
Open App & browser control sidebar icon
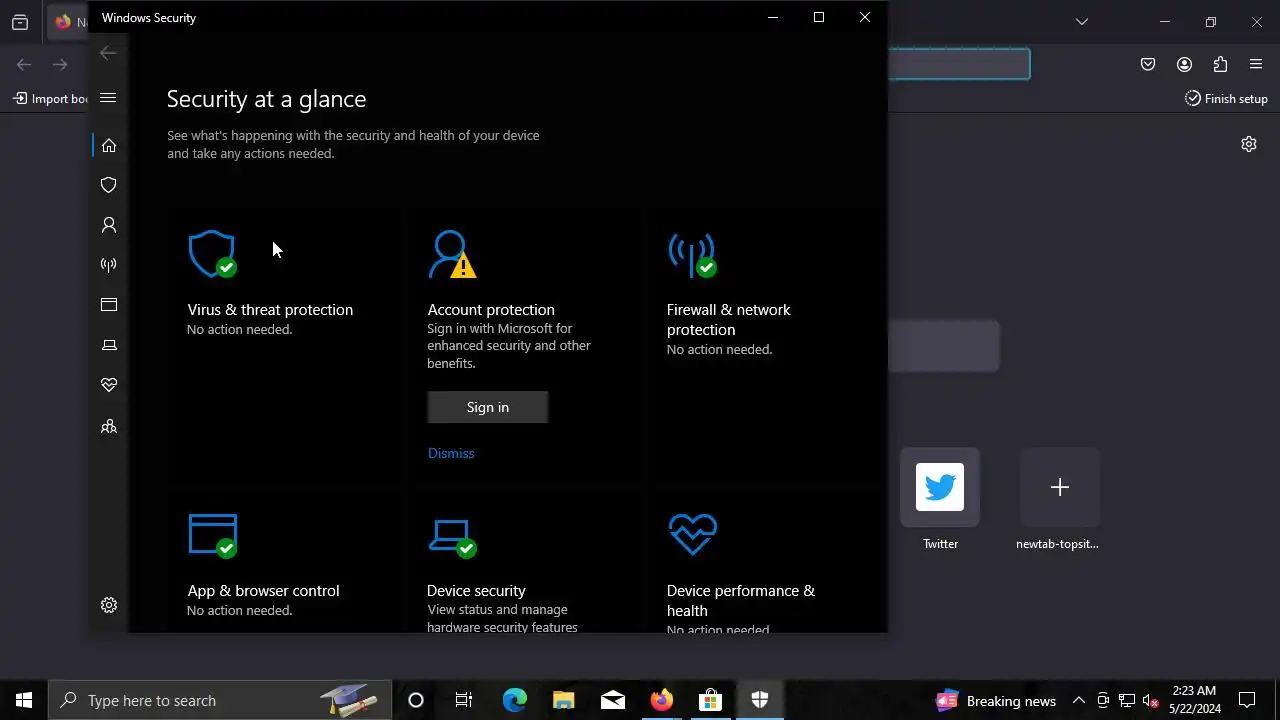(x=109, y=305)
